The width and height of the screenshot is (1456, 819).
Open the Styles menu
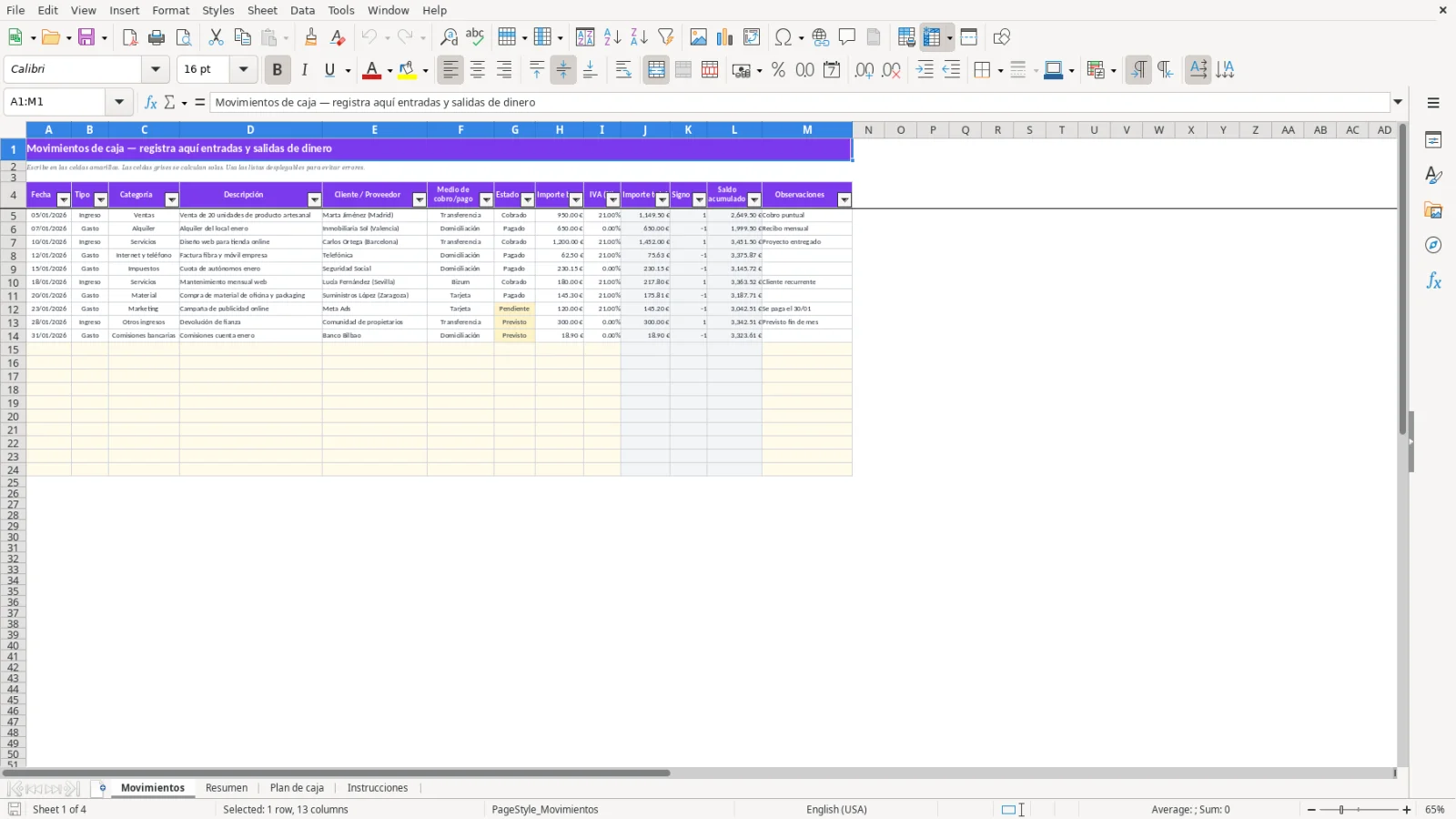coord(218,10)
